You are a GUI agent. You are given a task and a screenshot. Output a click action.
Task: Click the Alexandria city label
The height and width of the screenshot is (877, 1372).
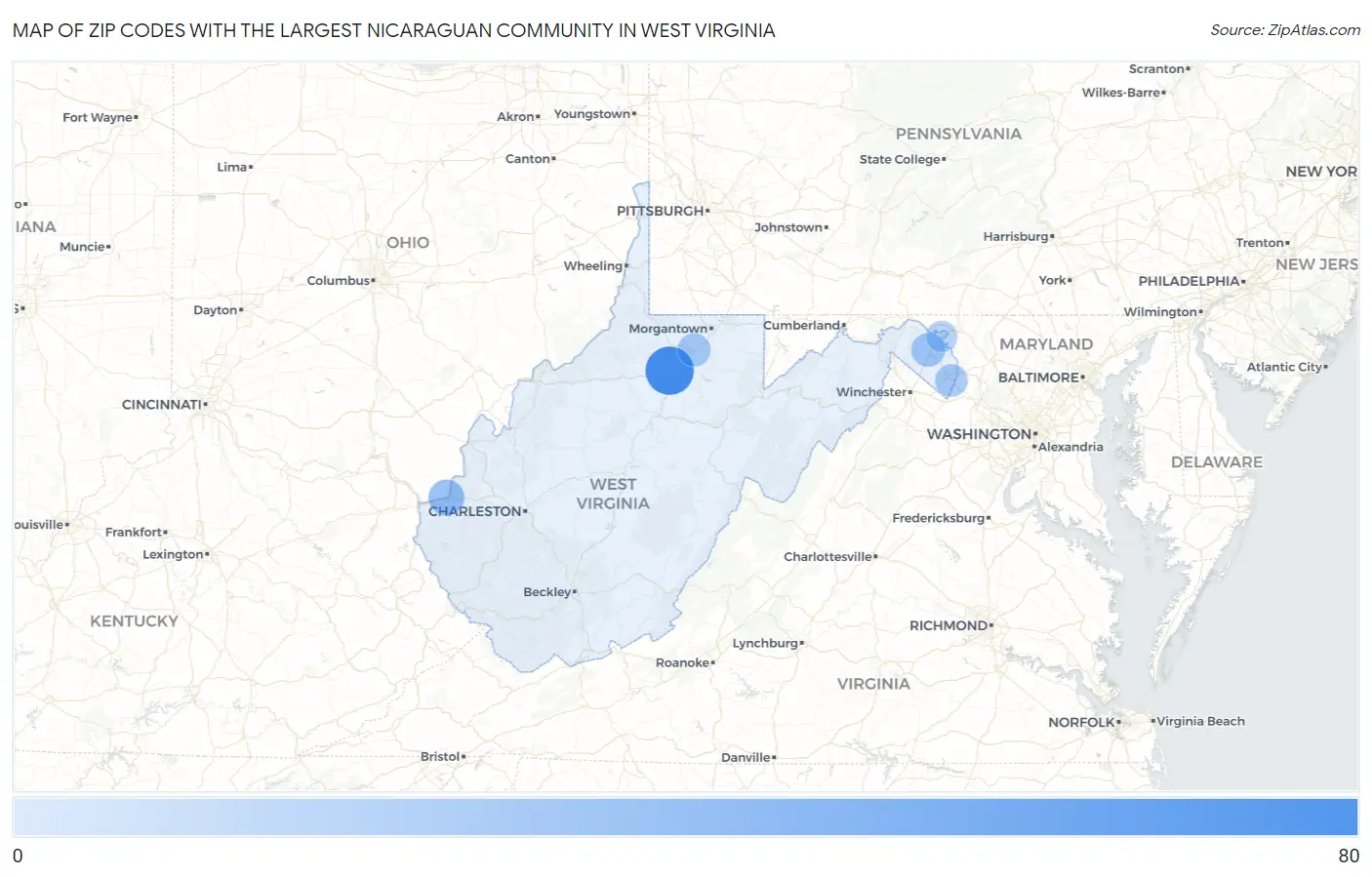pyautogui.click(x=1070, y=447)
